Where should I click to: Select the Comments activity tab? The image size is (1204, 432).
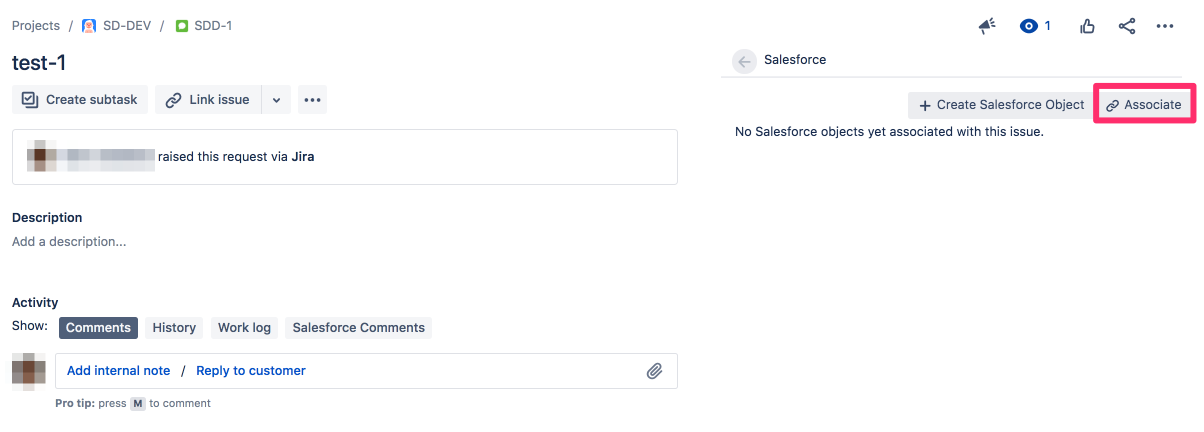click(x=98, y=328)
